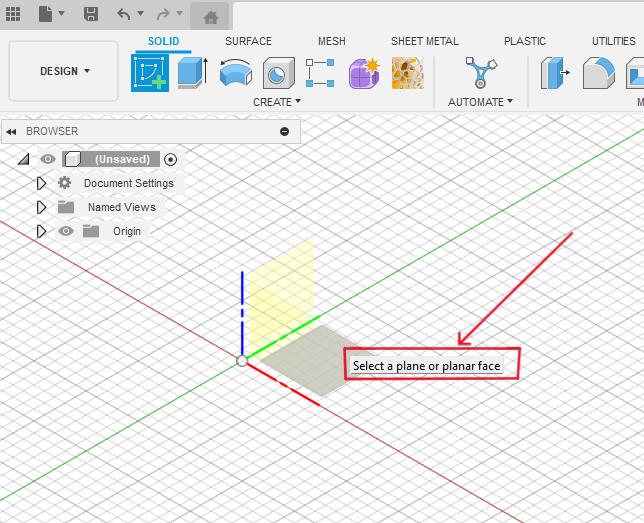Open the AUTOMATE dropdown menu

pyautogui.click(x=480, y=102)
